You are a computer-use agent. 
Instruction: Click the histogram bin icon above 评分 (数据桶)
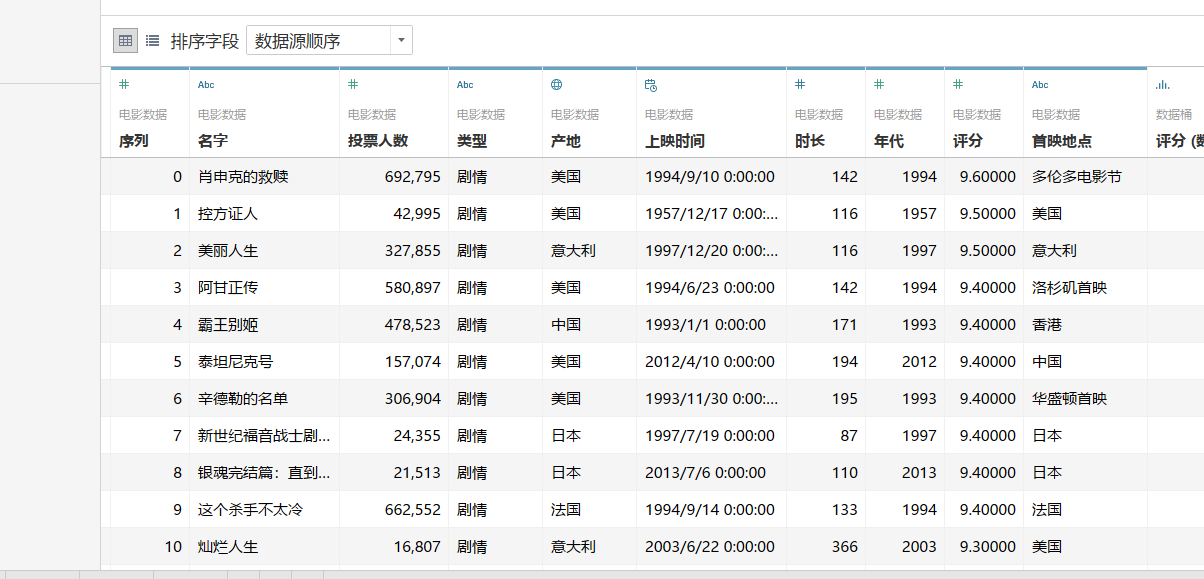[x=1163, y=85]
